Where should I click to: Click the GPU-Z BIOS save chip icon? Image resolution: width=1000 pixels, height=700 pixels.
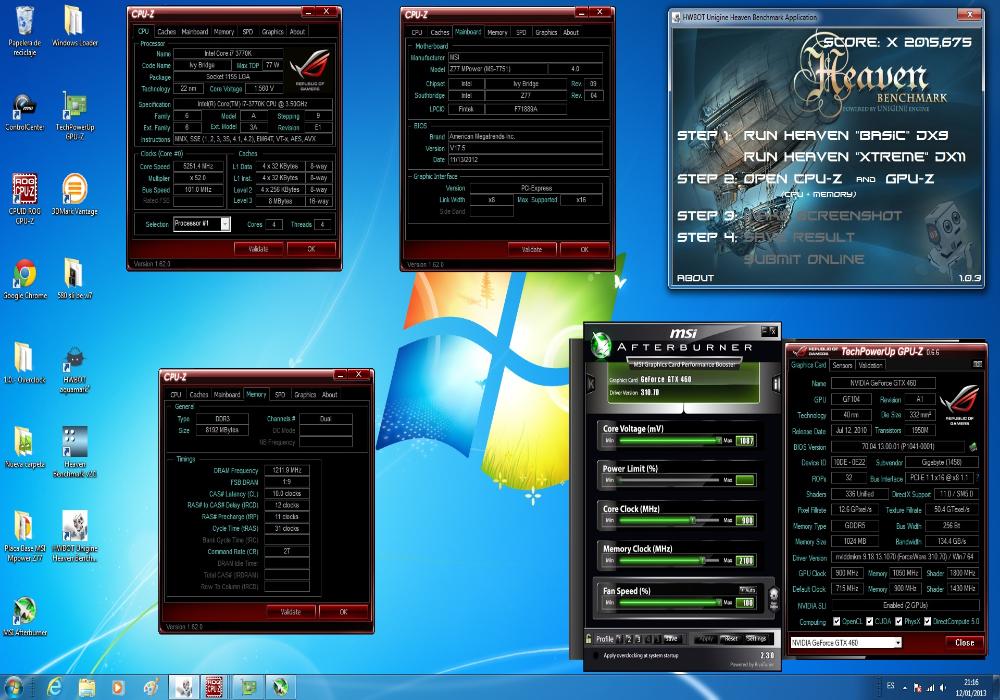click(x=973, y=447)
